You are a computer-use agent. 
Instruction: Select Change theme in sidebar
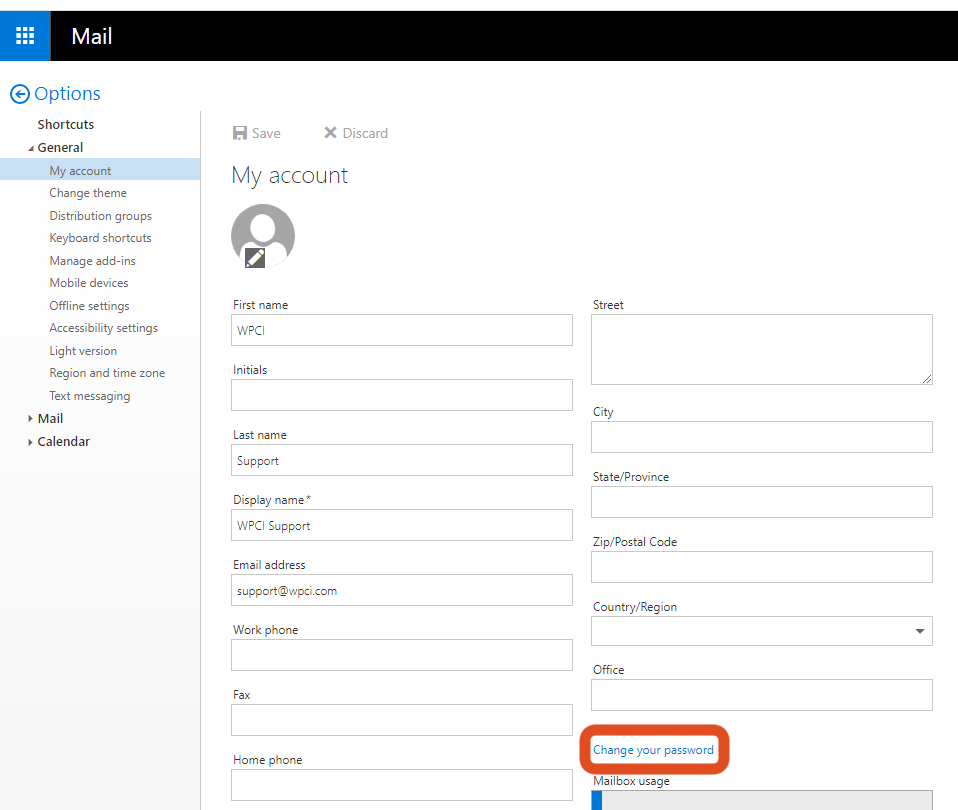coord(88,193)
